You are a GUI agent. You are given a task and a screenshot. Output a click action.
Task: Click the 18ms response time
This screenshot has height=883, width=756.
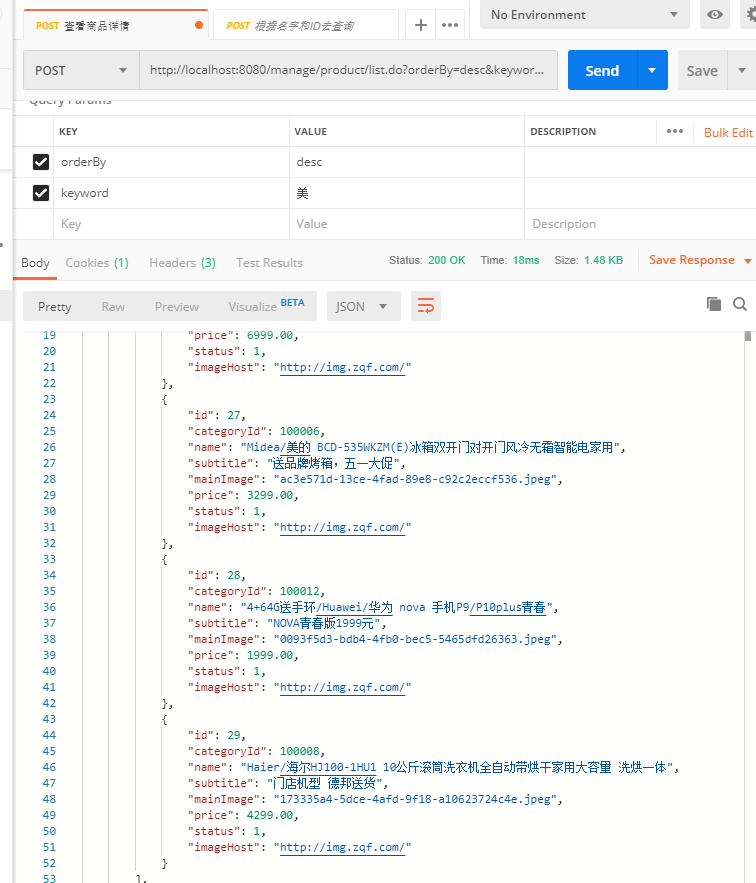tap(526, 260)
